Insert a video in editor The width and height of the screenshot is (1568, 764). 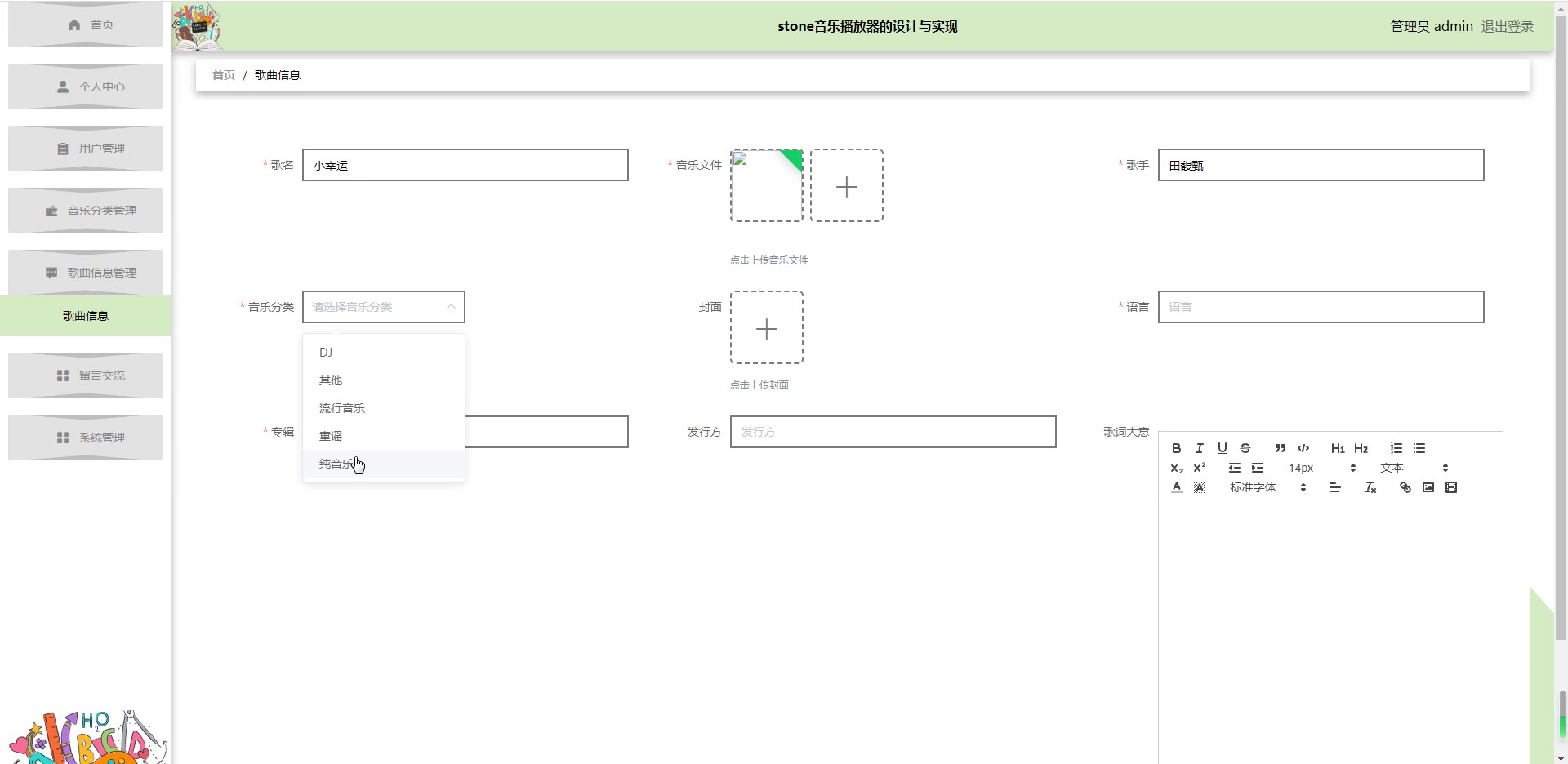(x=1450, y=487)
